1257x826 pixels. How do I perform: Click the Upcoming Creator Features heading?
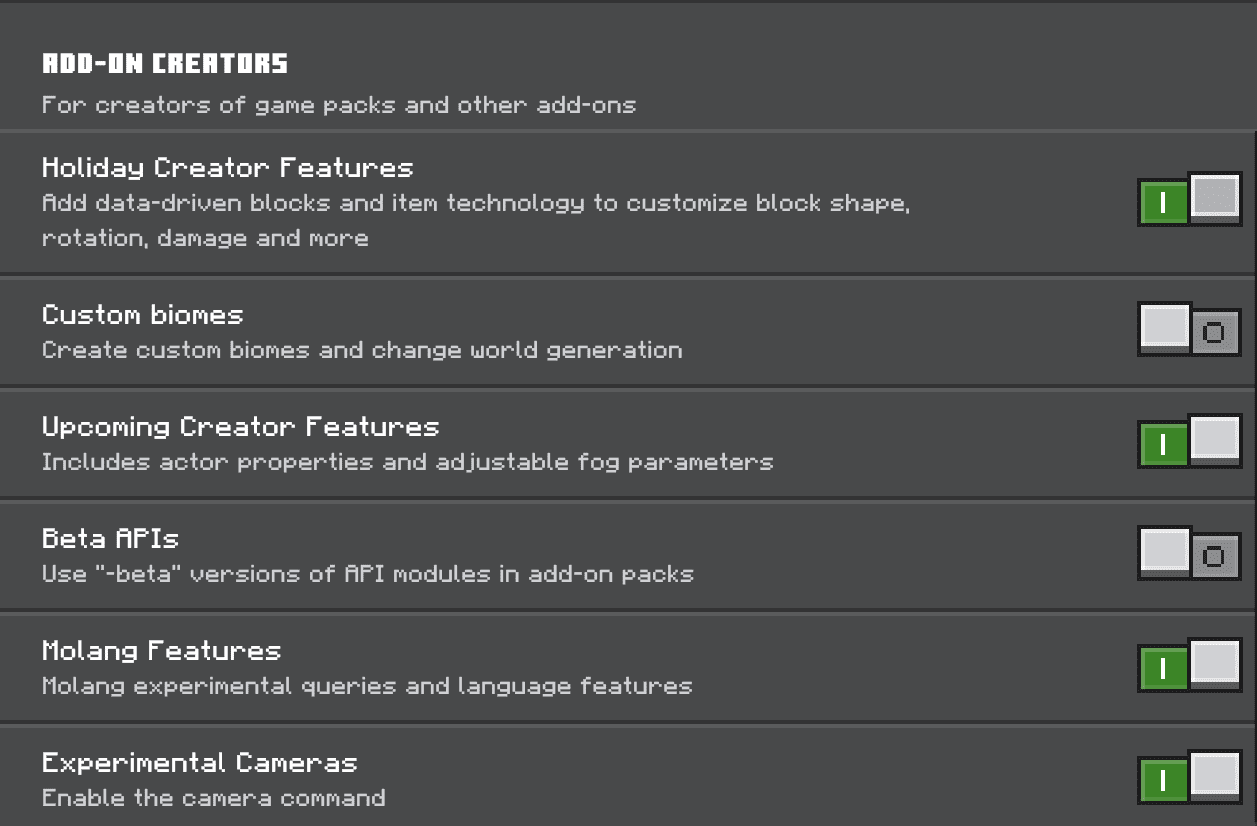click(x=241, y=427)
